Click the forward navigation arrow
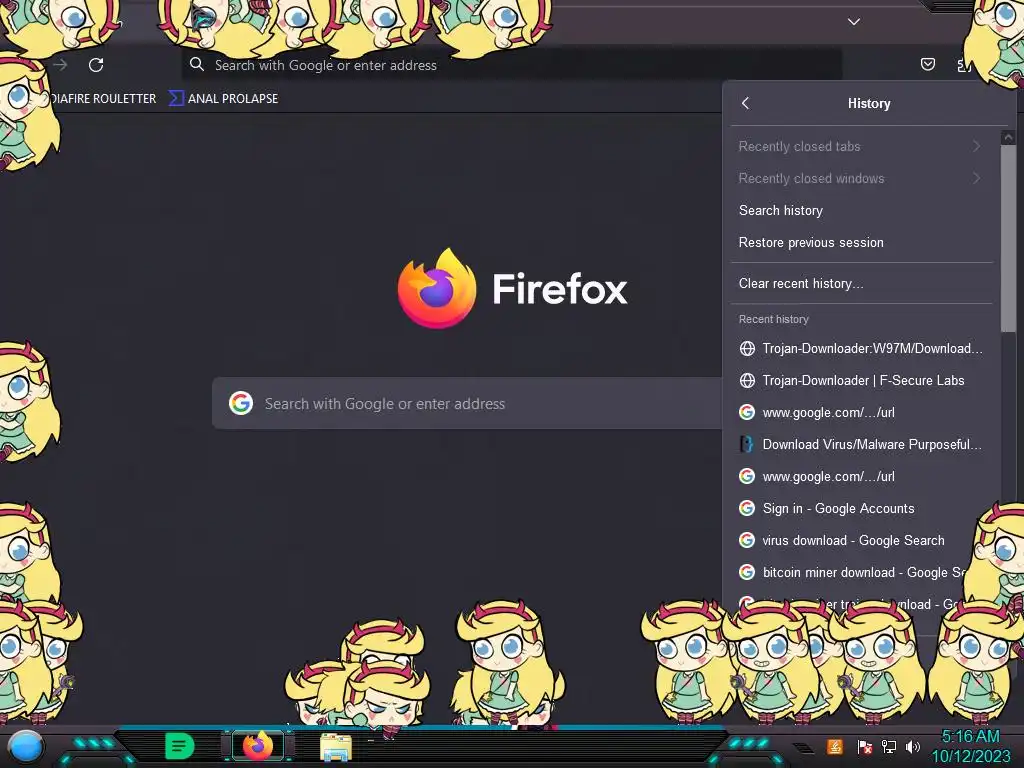Screen dimensions: 1024x768 (x=61, y=65)
